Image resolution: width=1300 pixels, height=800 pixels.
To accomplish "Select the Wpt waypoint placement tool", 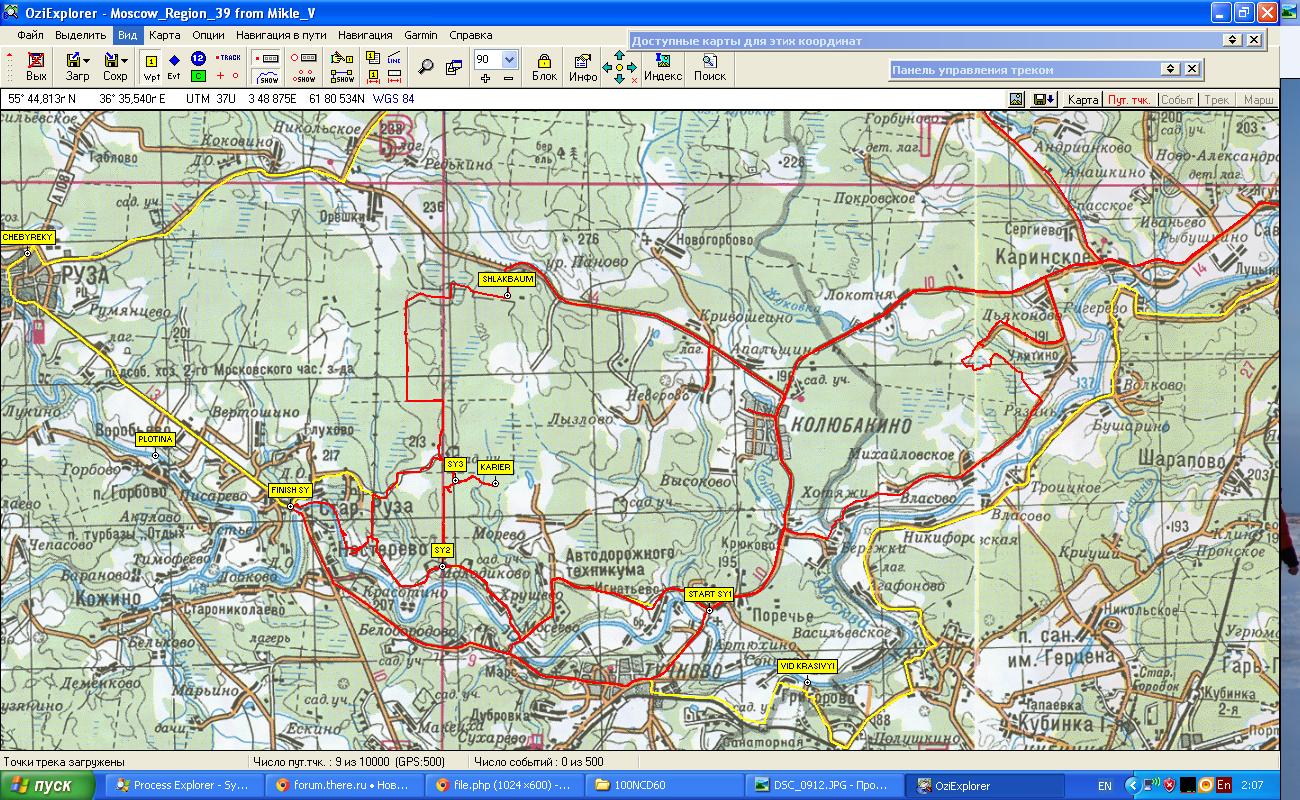I will (152, 67).
